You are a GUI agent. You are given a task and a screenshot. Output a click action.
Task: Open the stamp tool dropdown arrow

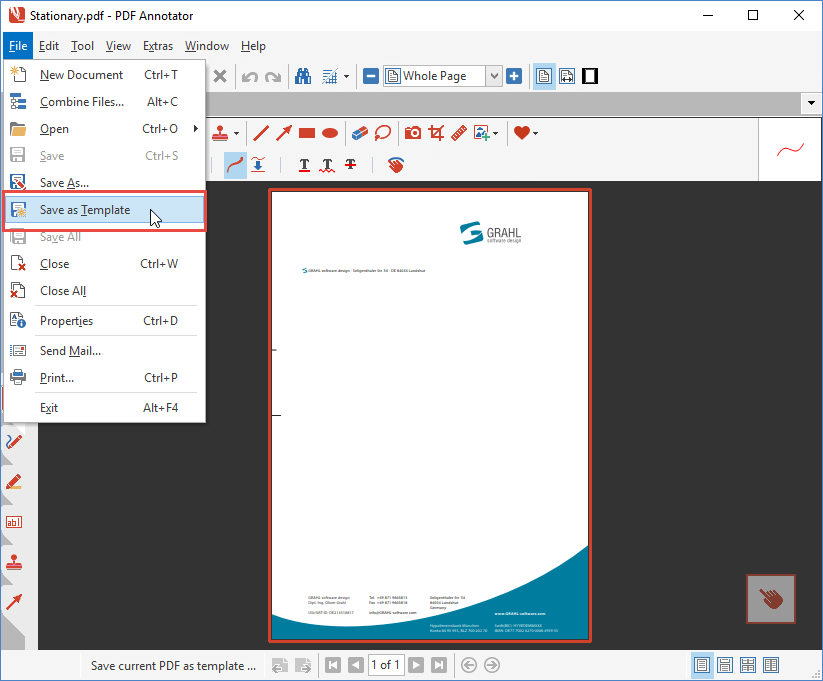(237, 133)
